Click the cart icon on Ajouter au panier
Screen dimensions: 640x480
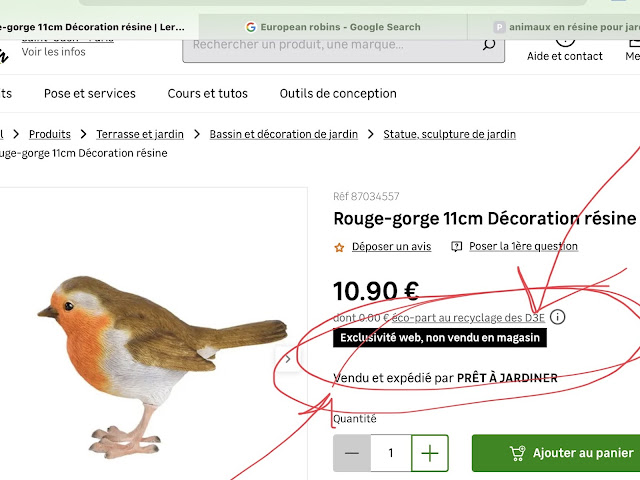click(x=518, y=453)
